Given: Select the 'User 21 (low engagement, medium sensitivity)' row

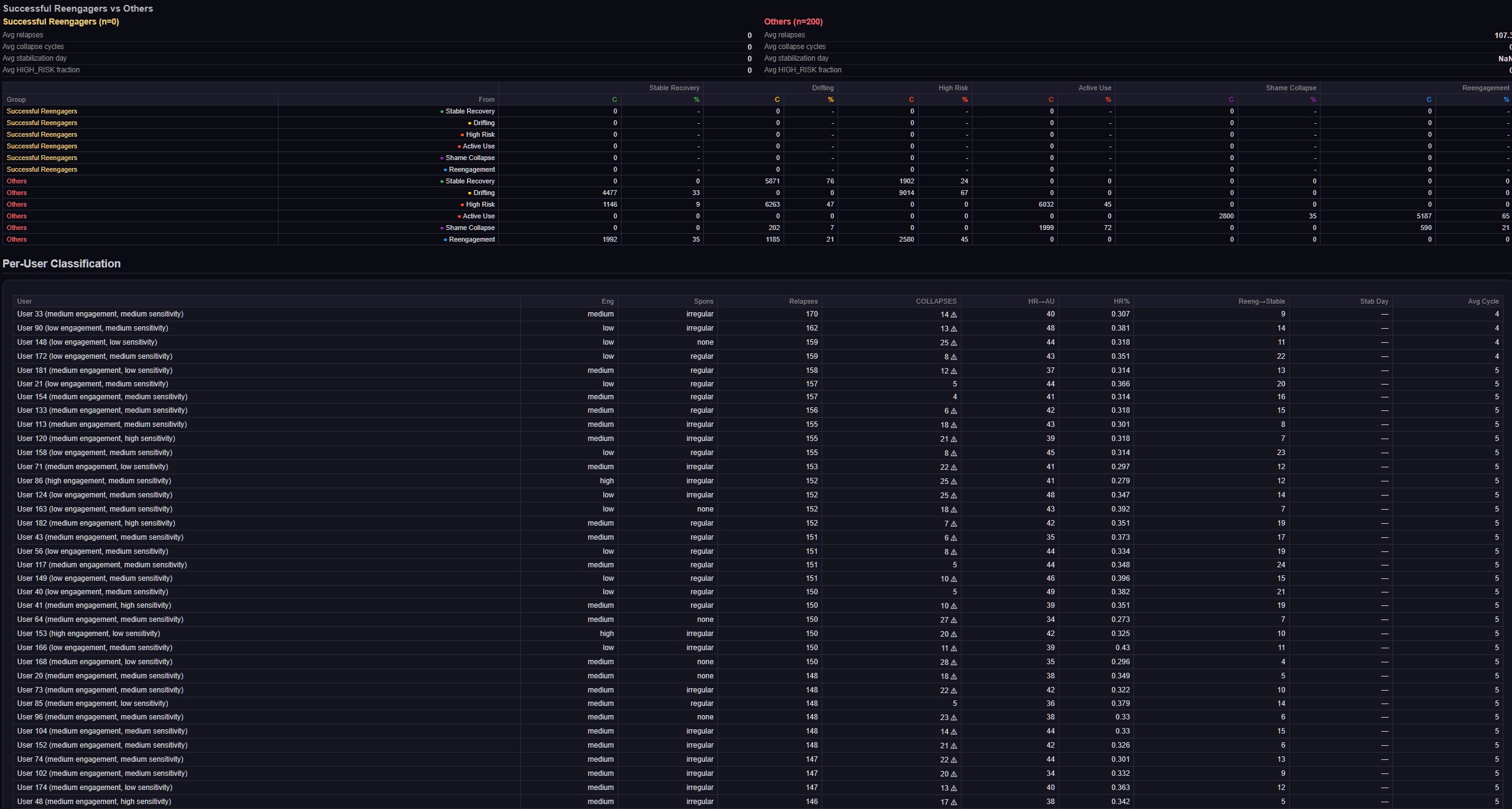Looking at the screenshot, I should click(x=758, y=384).
